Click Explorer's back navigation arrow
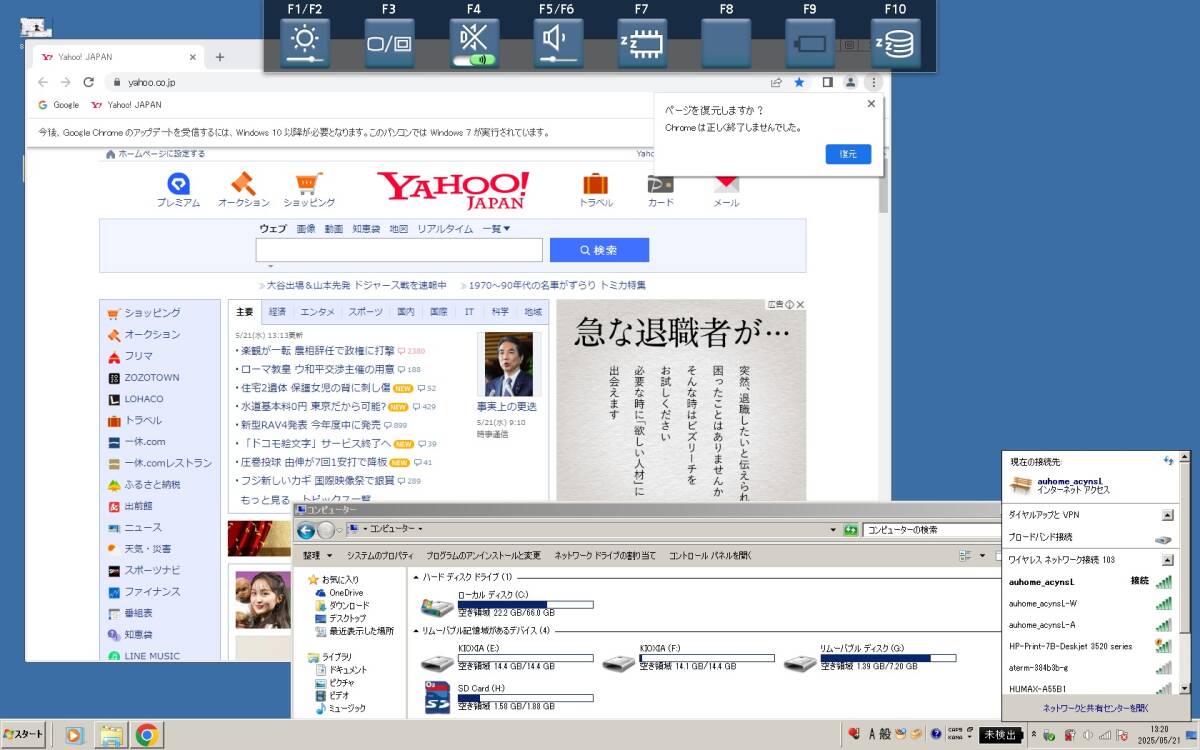Image resolution: width=1200 pixels, height=750 pixels. point(306,530)
